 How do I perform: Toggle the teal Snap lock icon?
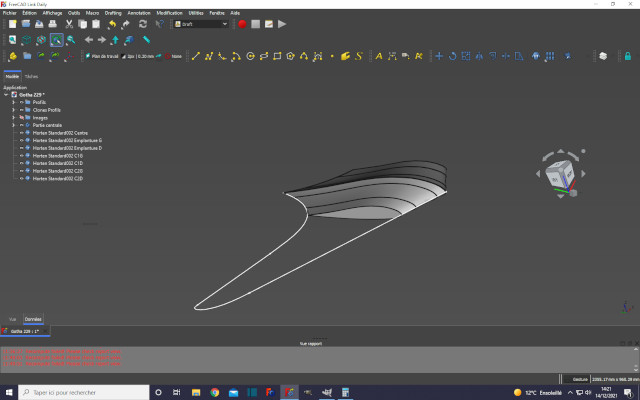tap(628, 56)
